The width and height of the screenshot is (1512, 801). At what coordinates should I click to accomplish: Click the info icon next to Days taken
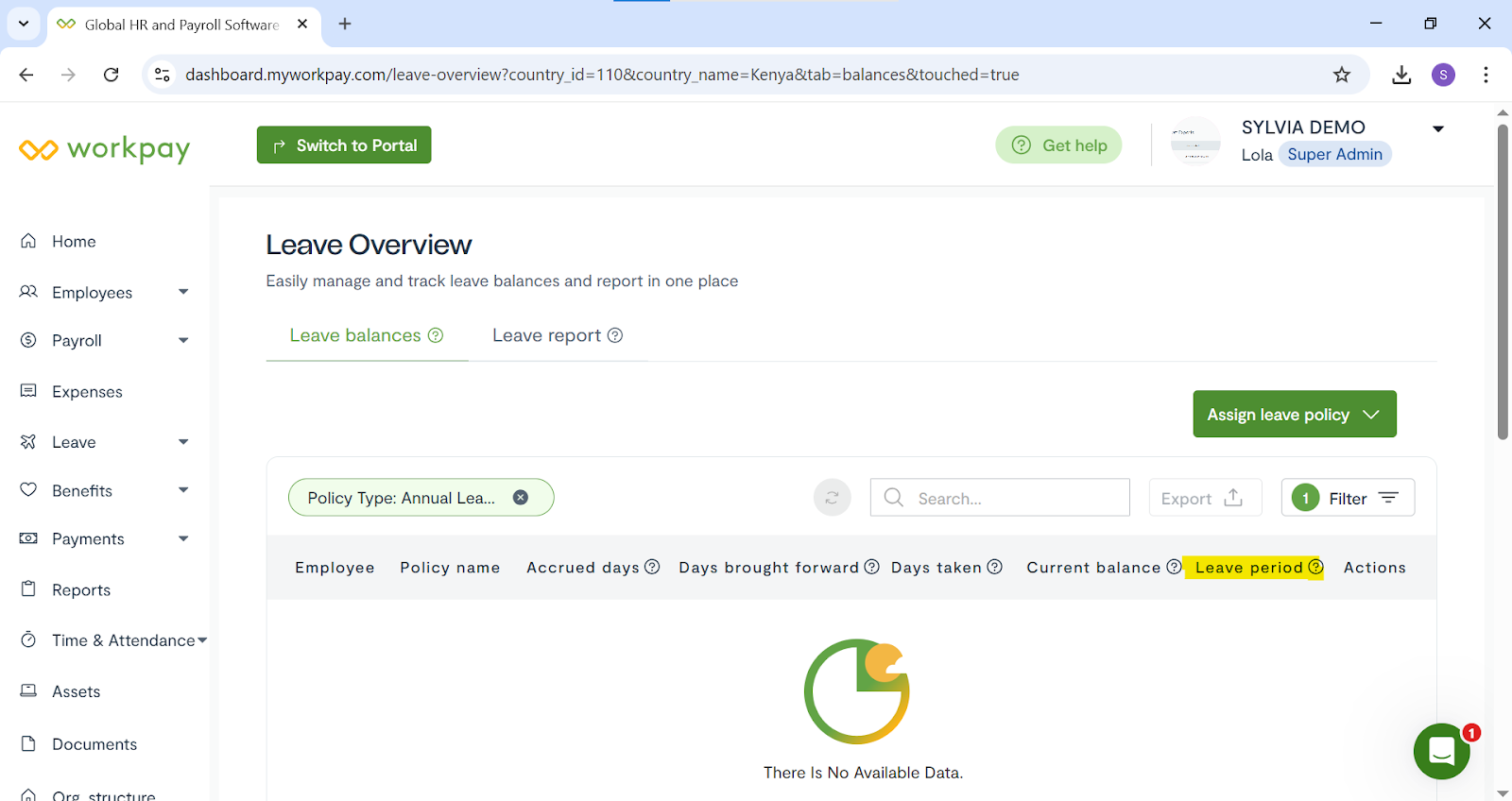(x=994, y=567)
